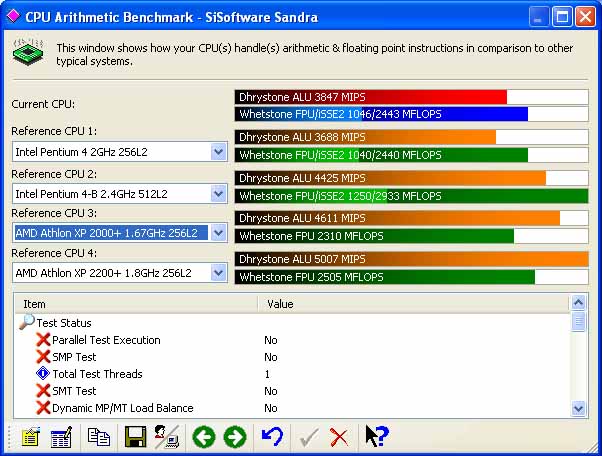Select the Total Test Threads row text
The image size is (602, 456).
pos(98,374)
